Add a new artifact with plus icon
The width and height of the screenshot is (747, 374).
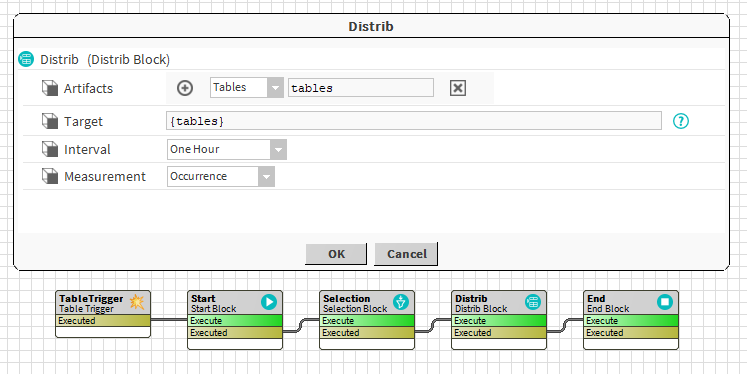tap(185, 88)
